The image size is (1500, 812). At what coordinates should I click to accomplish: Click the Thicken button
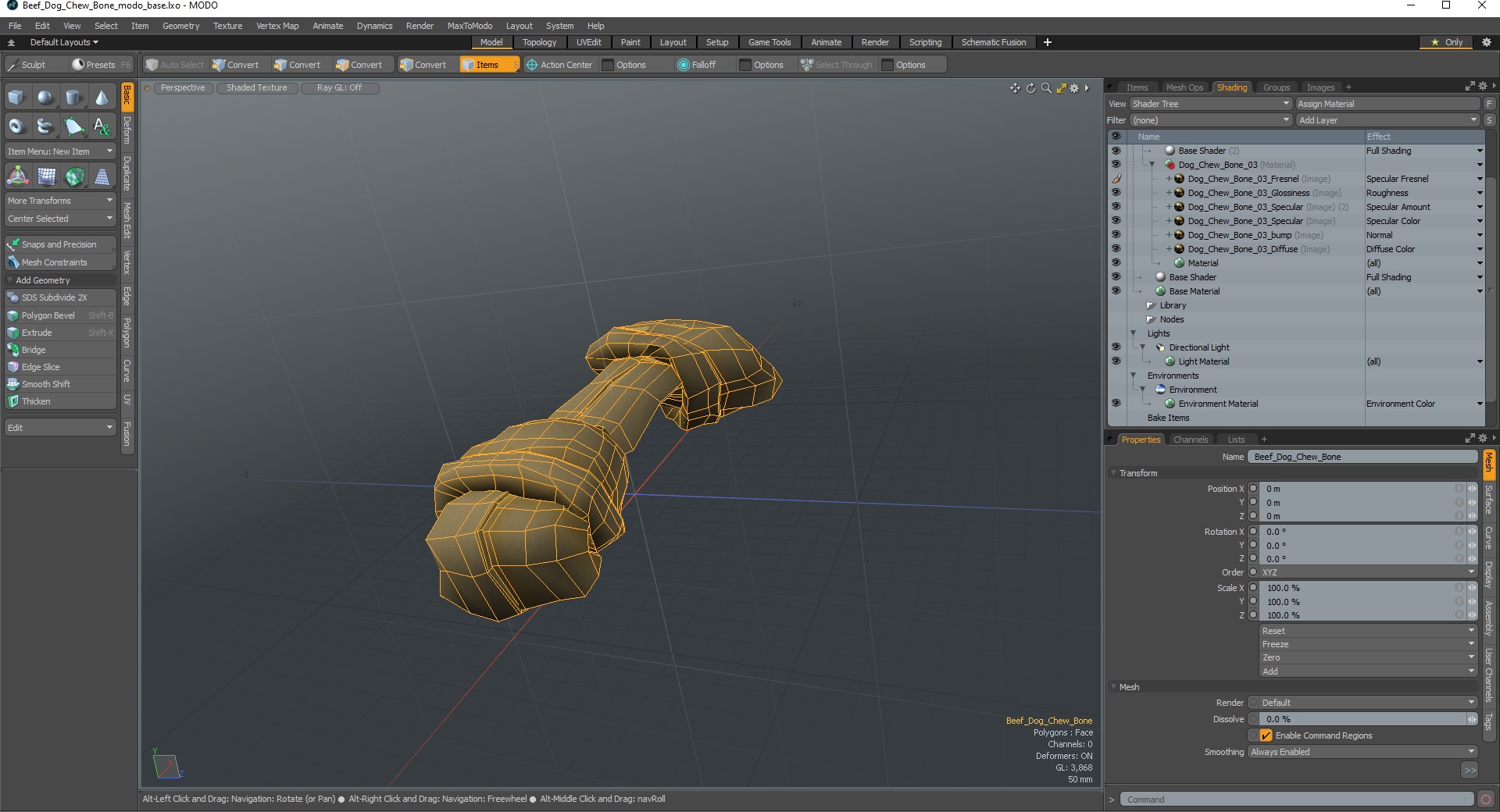pyautogui.click(x=60, y=401)
